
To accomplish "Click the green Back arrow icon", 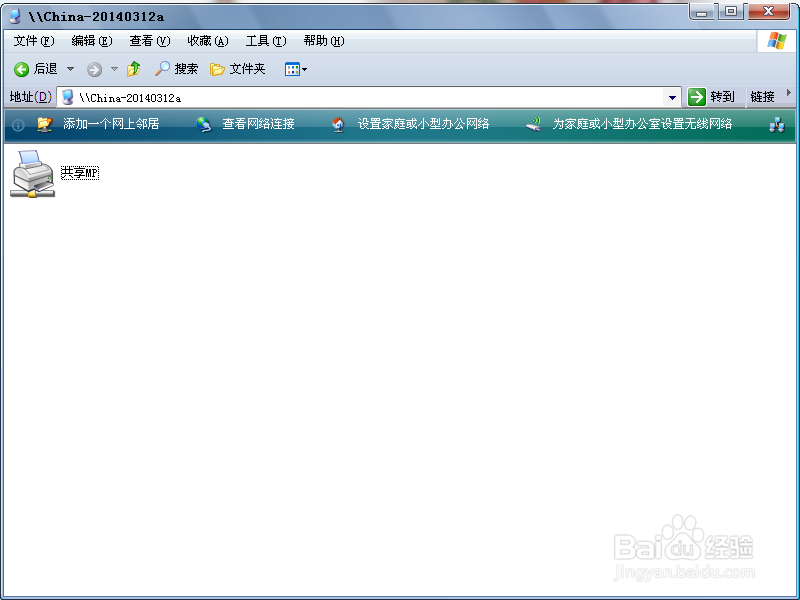I will (21, 69).
